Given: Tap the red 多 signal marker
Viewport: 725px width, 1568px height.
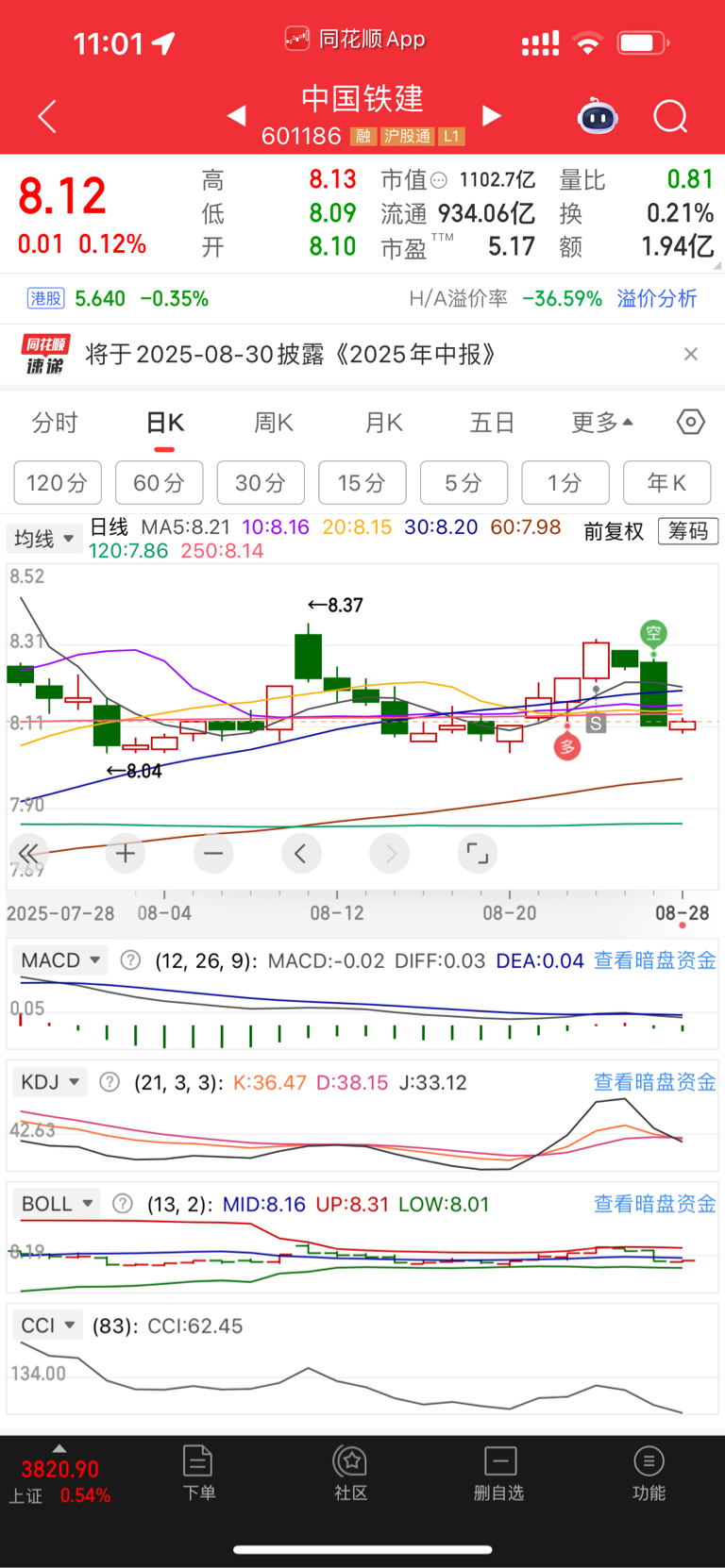Looking at the screenshot, I should click(x=566, y=747).
